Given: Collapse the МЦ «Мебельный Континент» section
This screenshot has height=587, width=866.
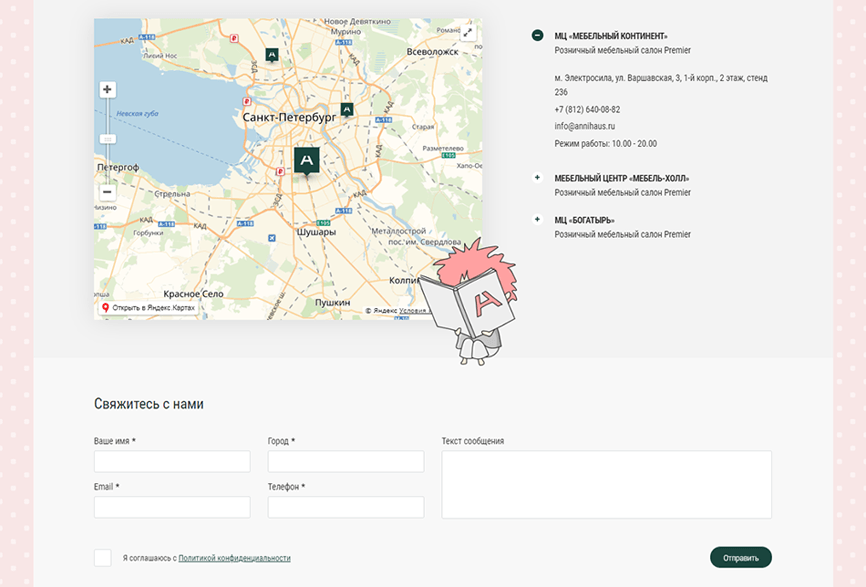Looking at the screenshot, I should [537, 36].
